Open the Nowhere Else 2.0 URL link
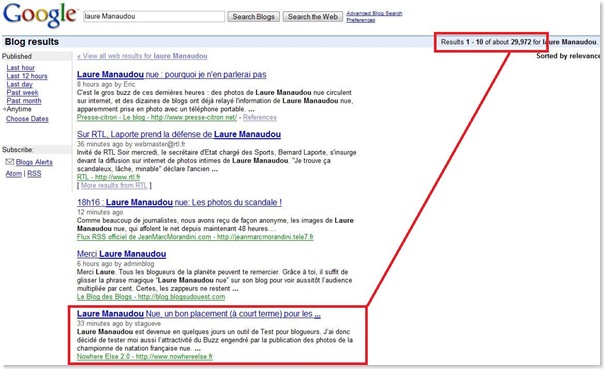604x369 pixels. click(x=145, y=356)
